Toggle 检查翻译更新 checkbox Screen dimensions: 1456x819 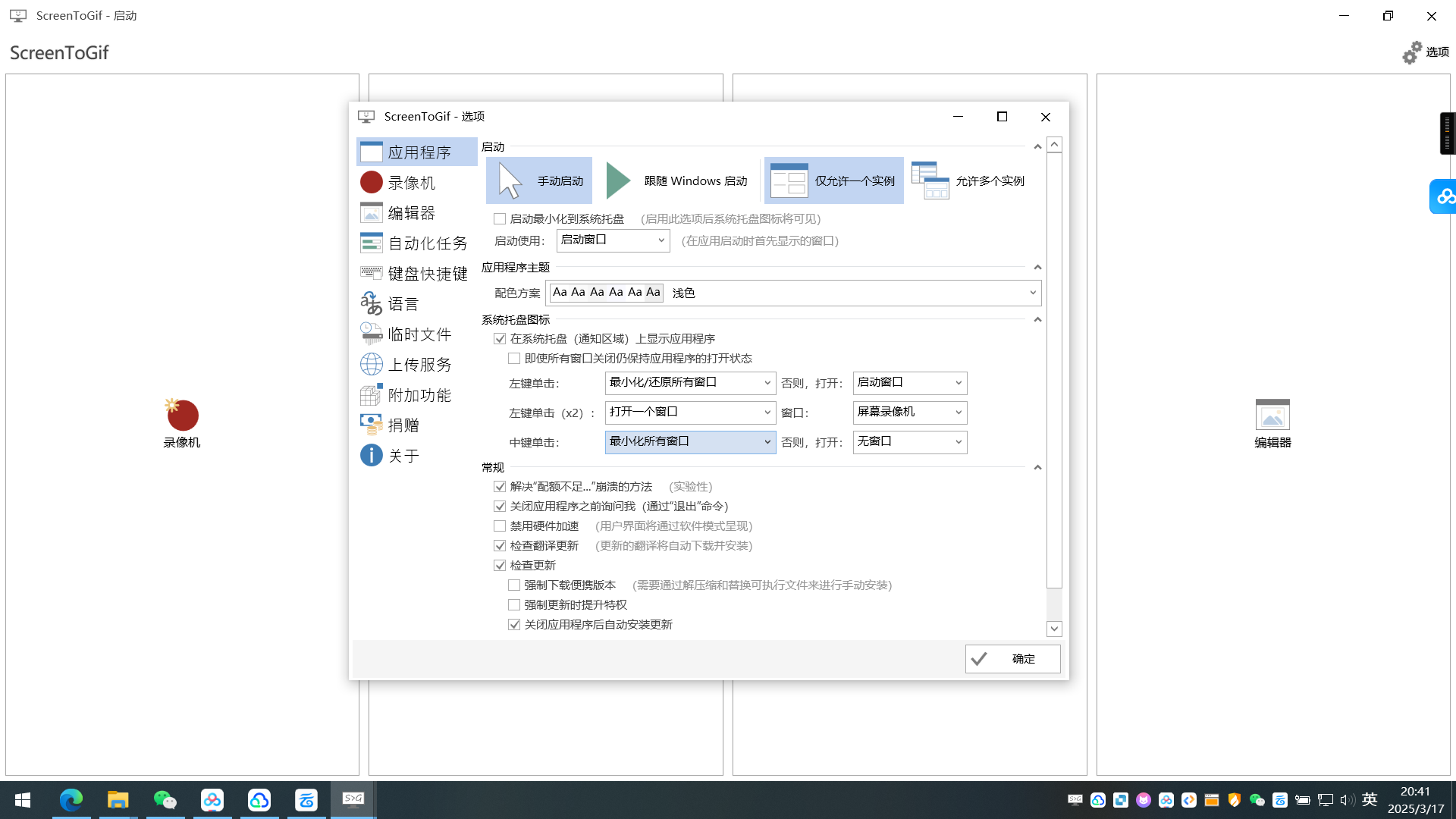coord(500,546)
